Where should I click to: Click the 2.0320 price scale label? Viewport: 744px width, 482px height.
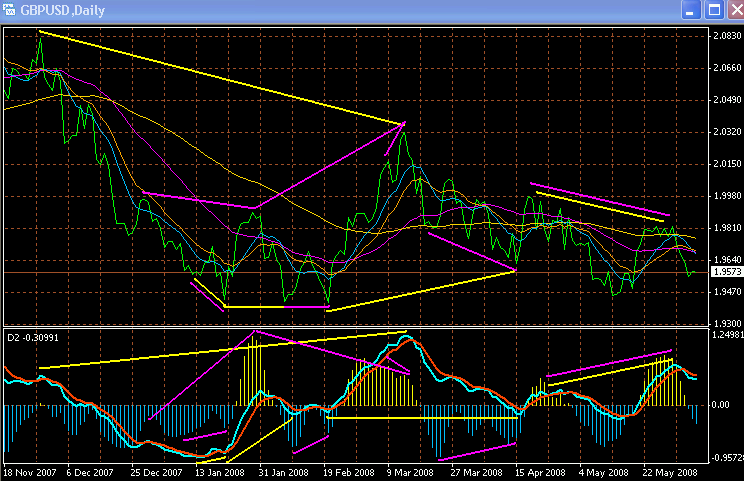pos(727,131)
